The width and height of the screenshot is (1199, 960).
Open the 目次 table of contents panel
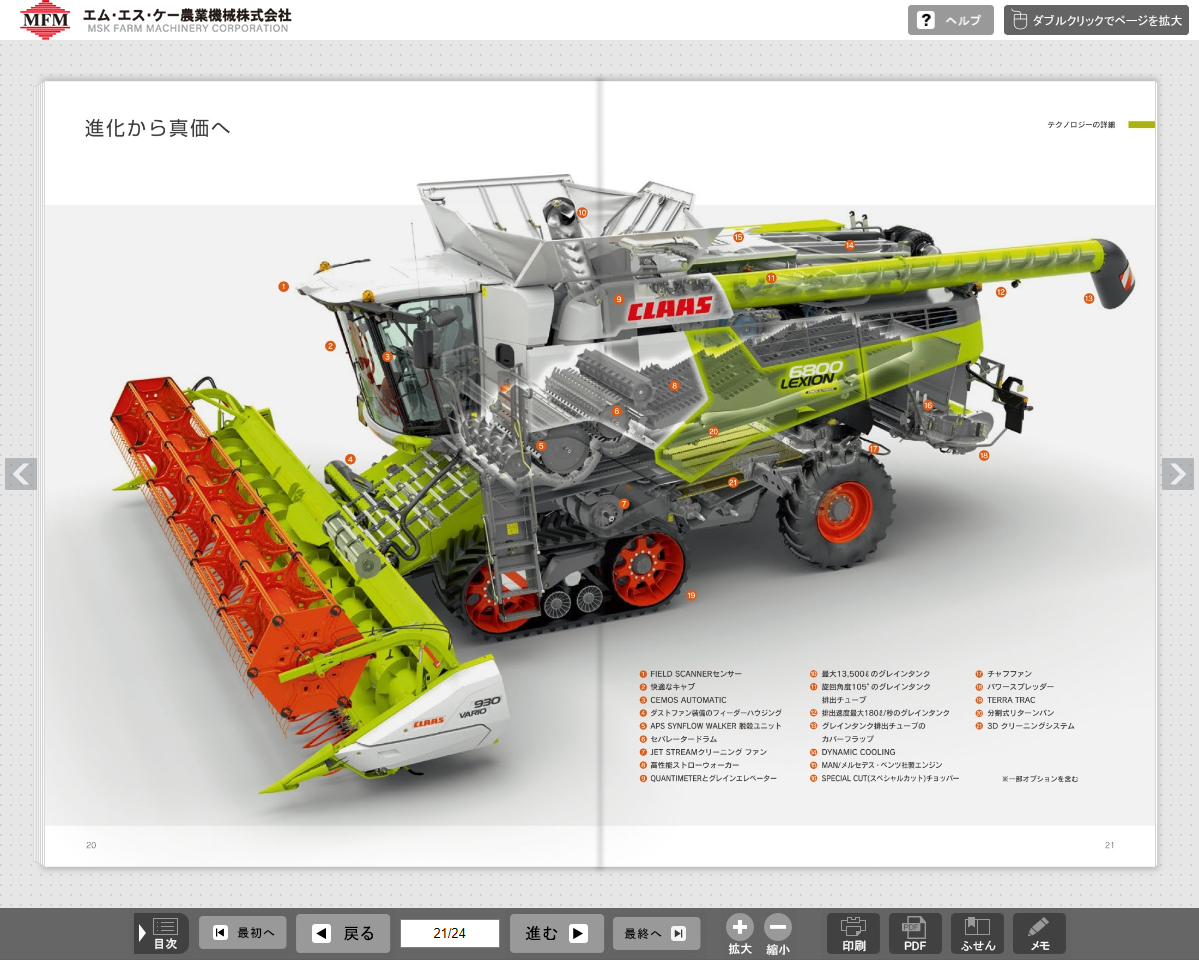[x=159, y=933]
